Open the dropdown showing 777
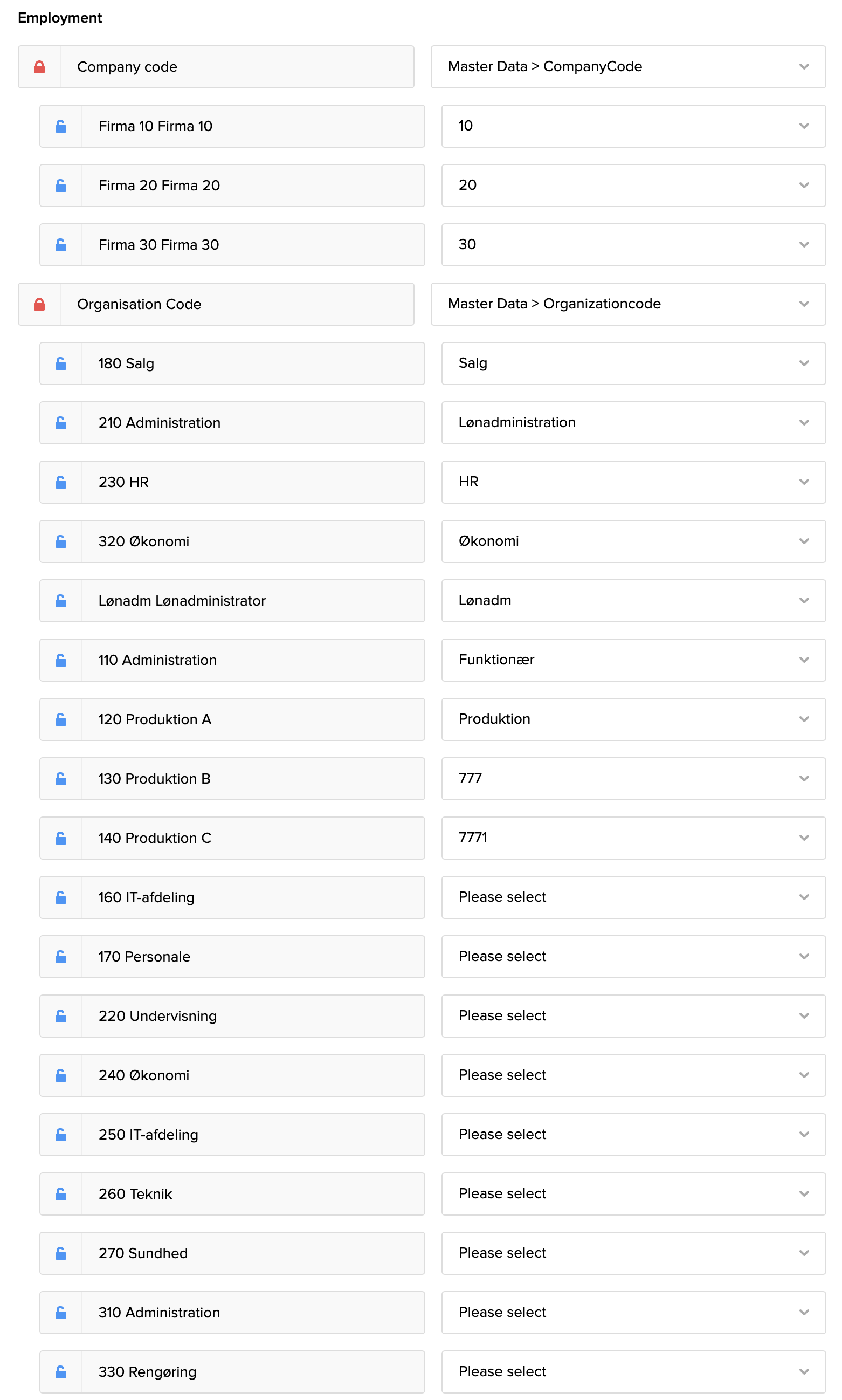This screenshot has height=1400, width=842. point(633,778)
